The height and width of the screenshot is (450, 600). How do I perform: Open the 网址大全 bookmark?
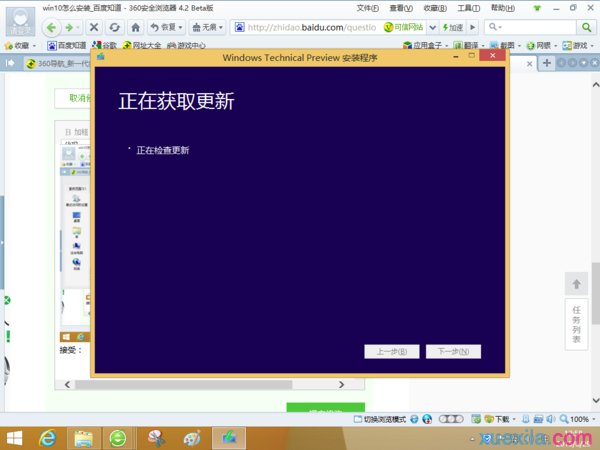(142, 46)
